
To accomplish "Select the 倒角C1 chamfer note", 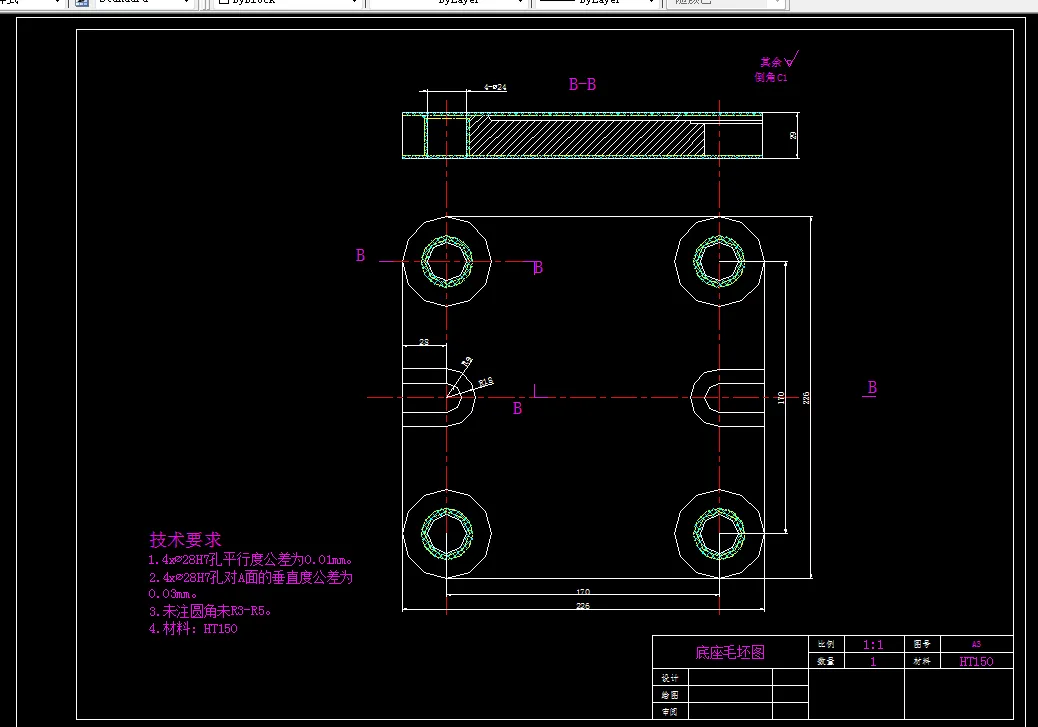I will pyautogui.click(x=771, y=77).
